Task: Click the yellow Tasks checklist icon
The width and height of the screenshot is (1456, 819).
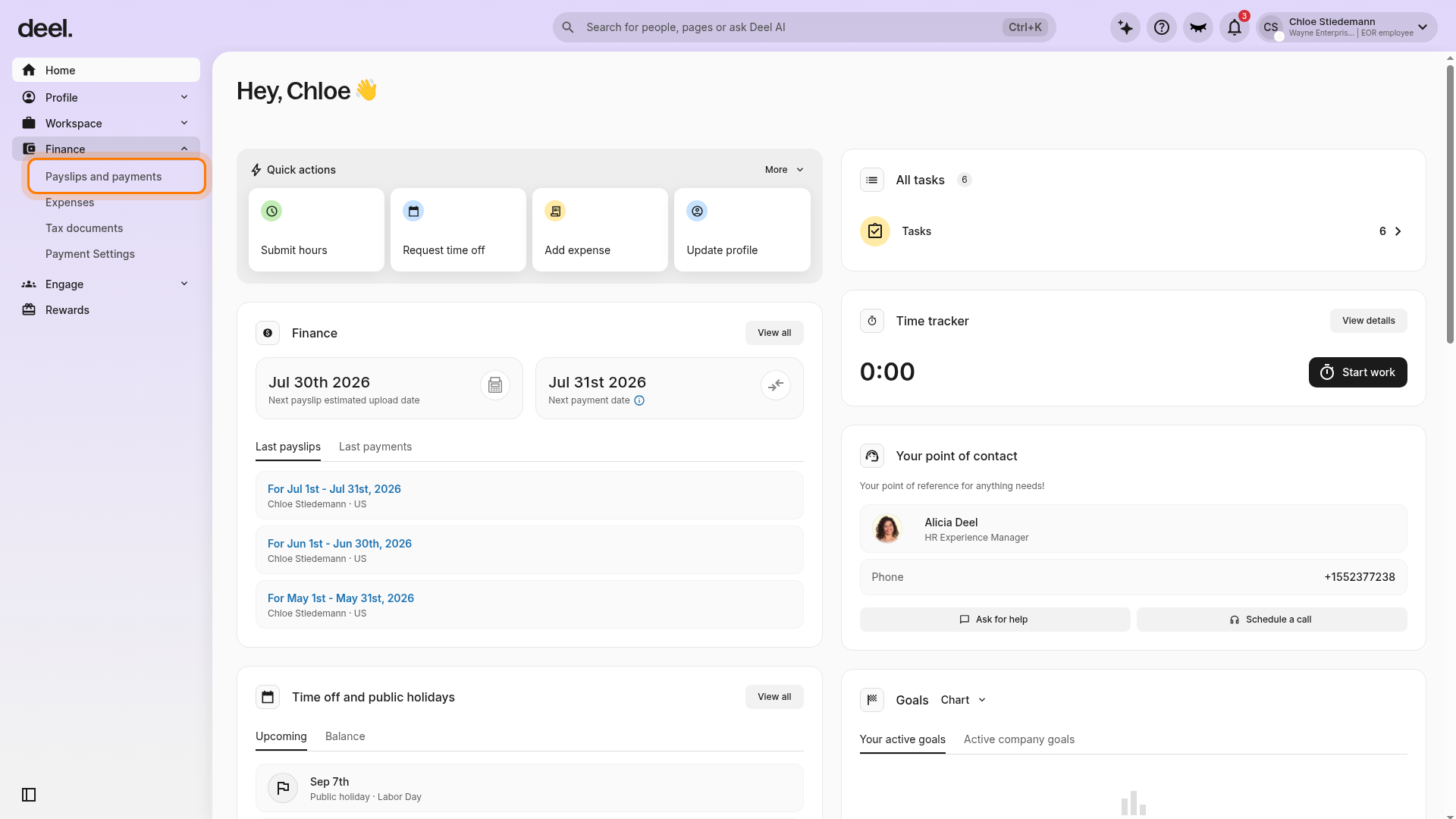Action: (x=875, y=231)
